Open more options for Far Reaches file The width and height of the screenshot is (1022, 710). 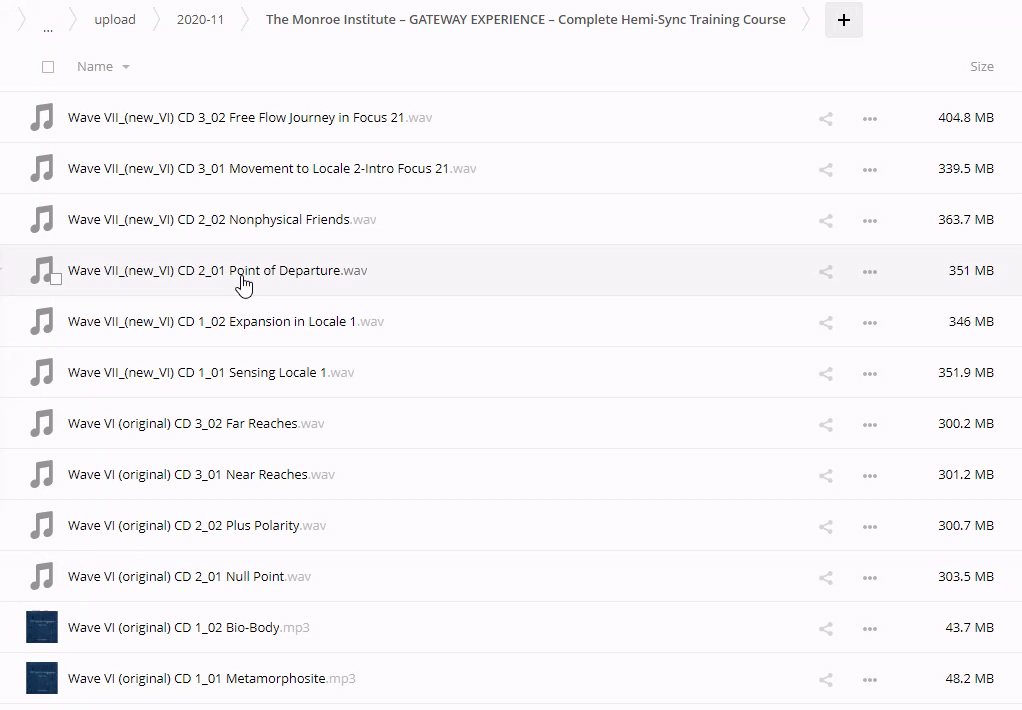click(869, 424)
